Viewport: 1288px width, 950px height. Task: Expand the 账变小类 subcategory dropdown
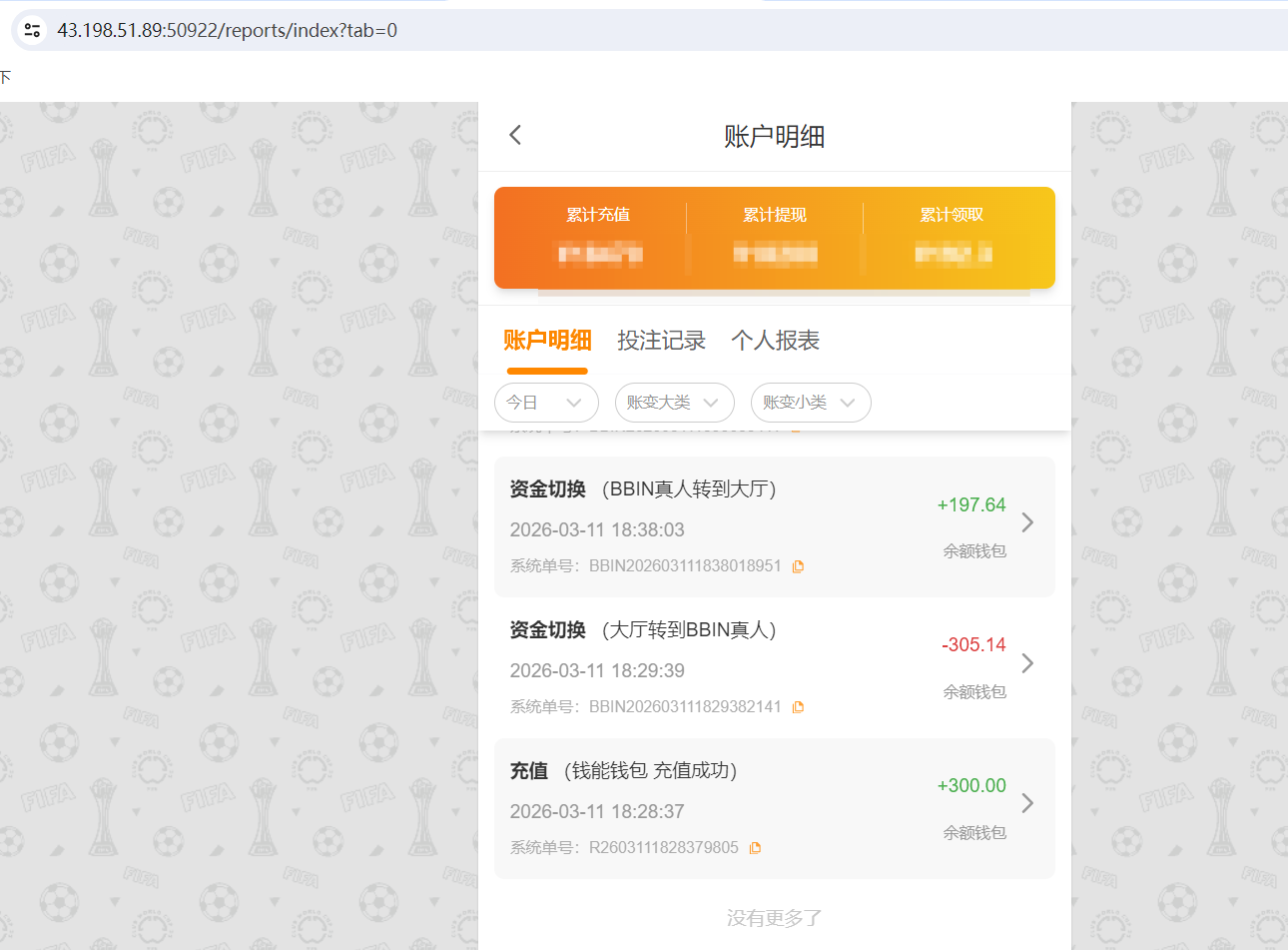click(811, 402)
